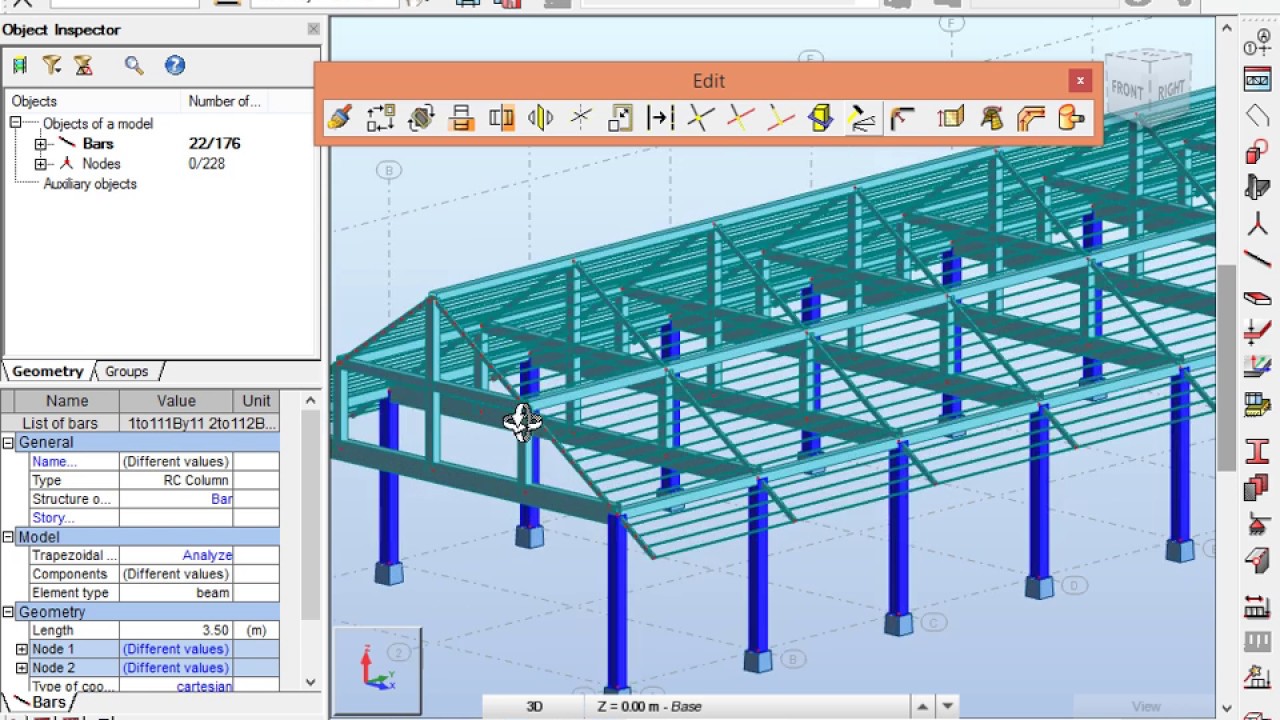Click the paintbrush icon in Edit toolbar
Screen dimensions: 1280x720
[340, 118]
